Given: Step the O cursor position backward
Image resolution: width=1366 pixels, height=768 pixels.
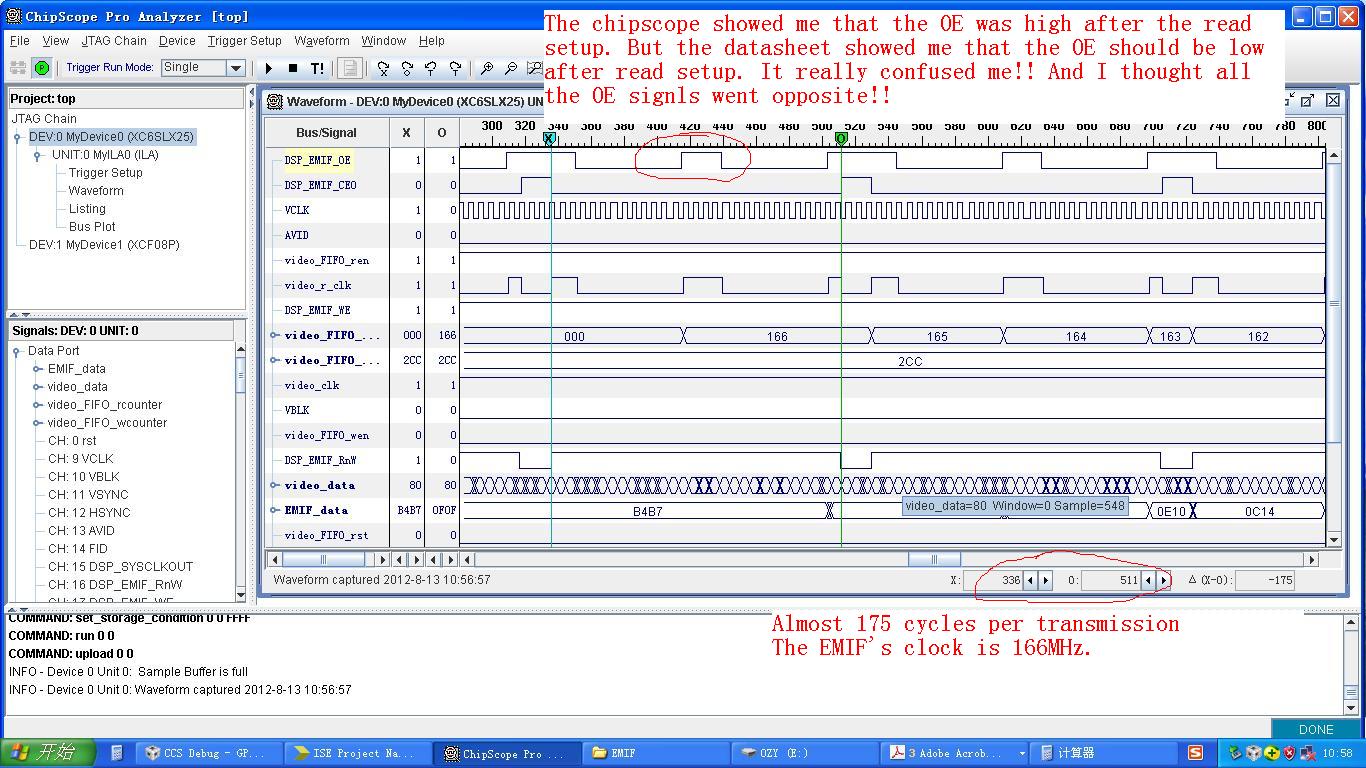Looking at the screenshot, I should (x=1148, y=580).
